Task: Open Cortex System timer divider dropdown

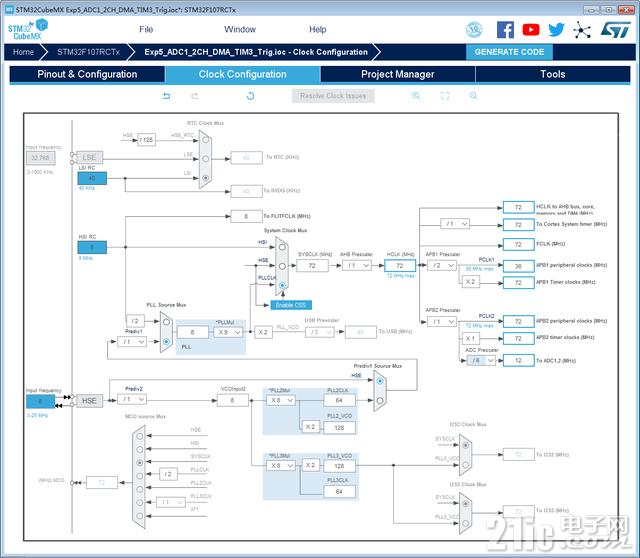Action: (x=456, y=224)
